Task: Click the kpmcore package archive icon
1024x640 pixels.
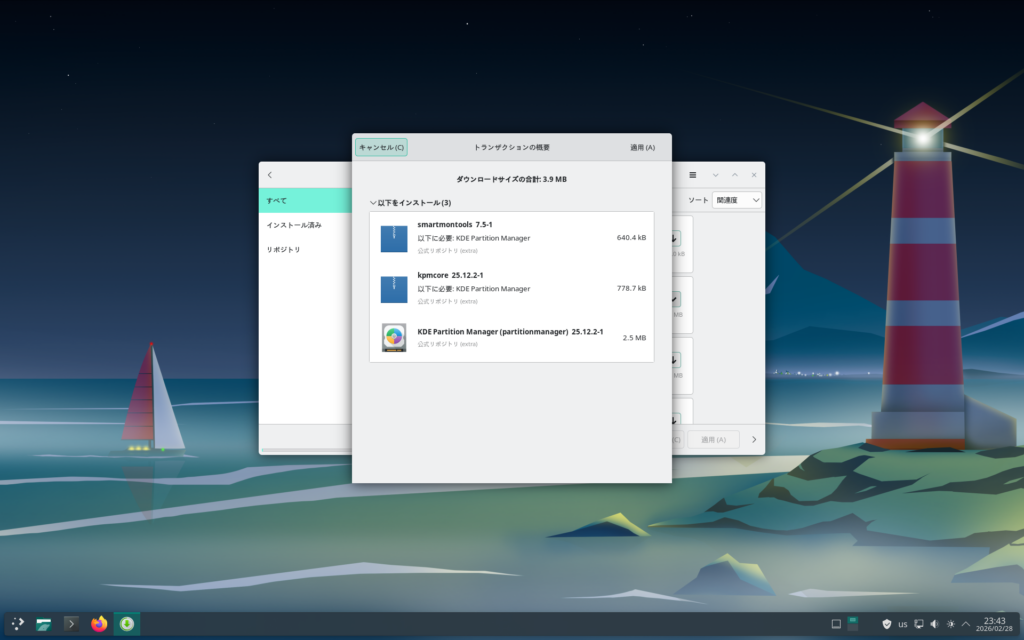Action: point(394,289)
